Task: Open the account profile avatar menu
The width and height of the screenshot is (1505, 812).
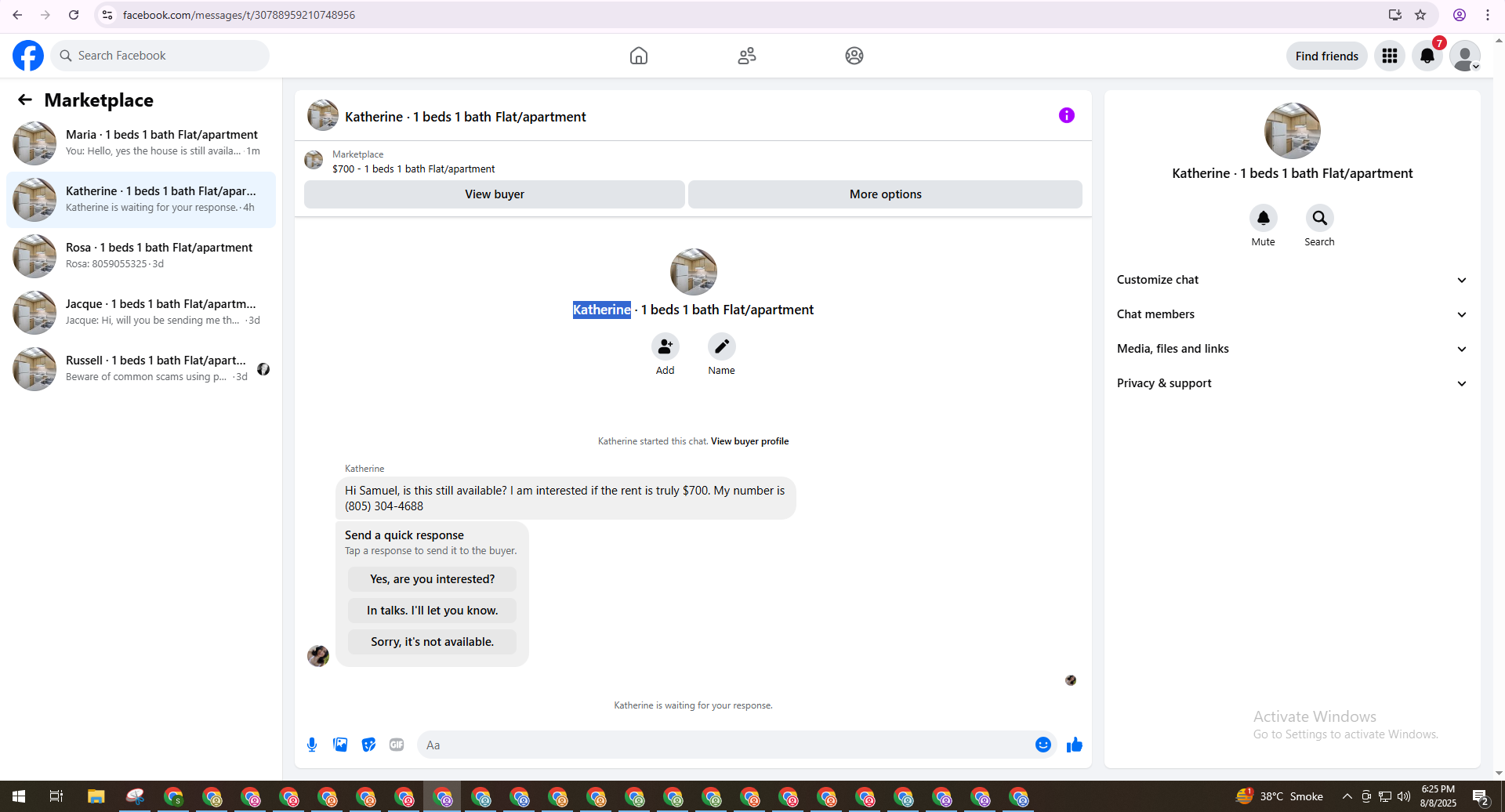Action: pos(1464,56)
